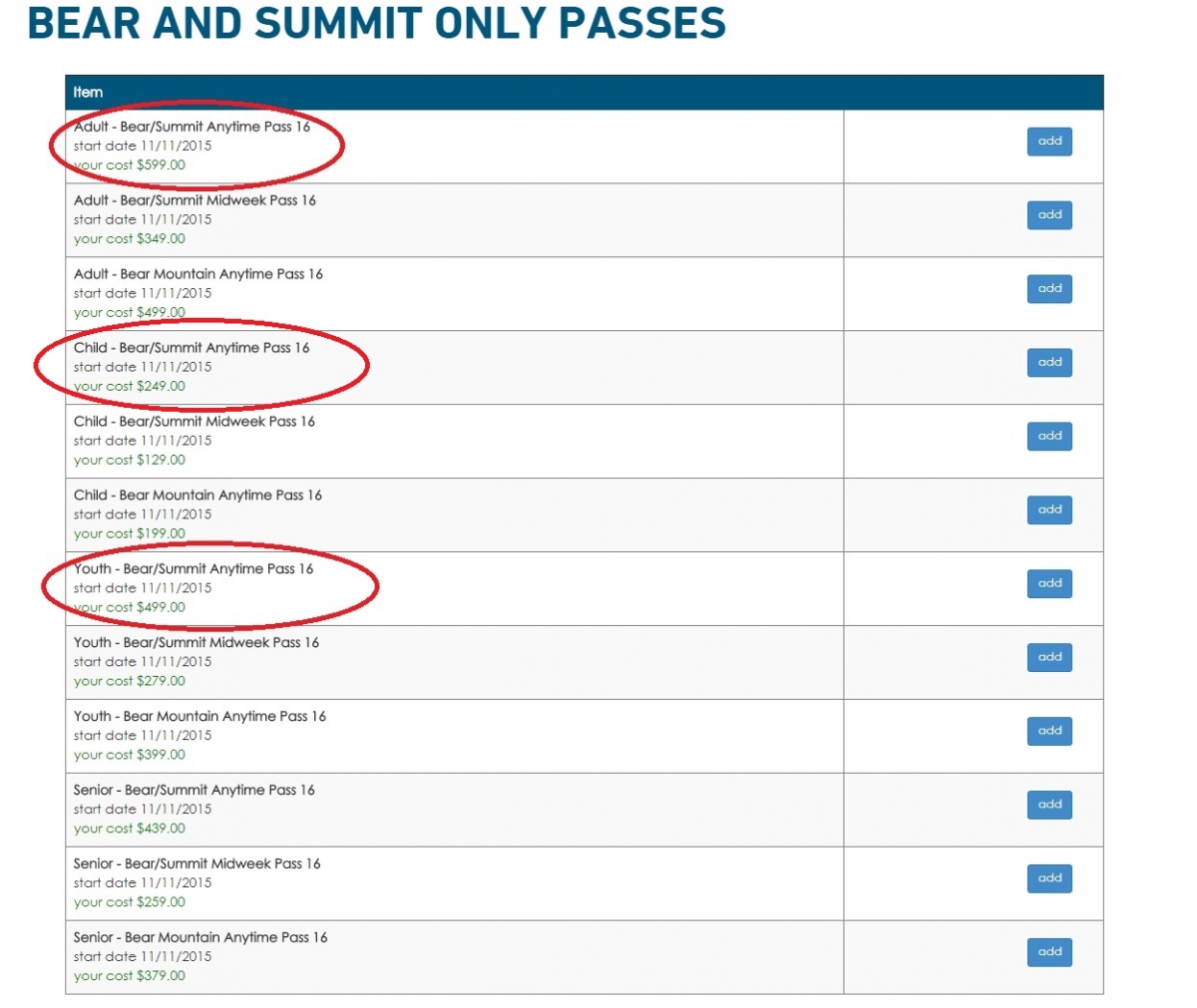This screenshot has height=1008, width=1197.
Task: Add Adult Bear Mountain Anytime Pass
Action: tap(1049, 289)
